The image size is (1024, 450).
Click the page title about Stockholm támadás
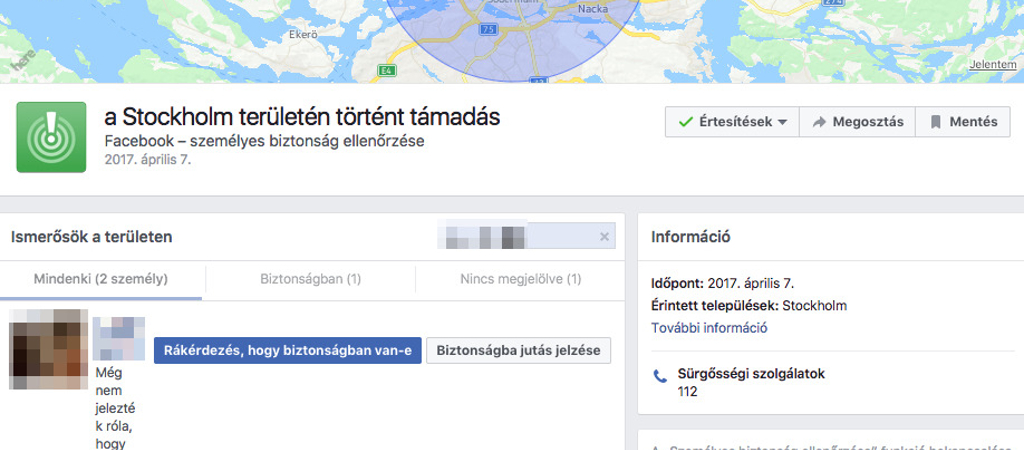(302, 117)
